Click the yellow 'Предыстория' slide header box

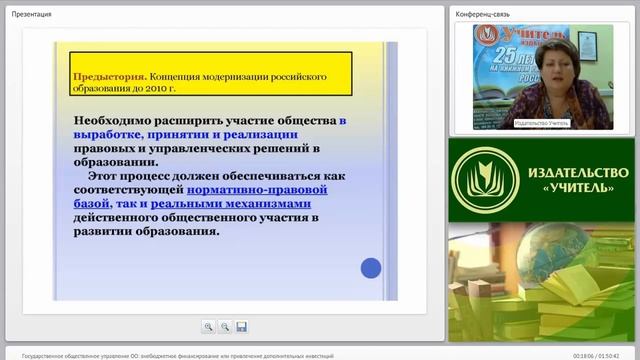[x=211, y=74]
